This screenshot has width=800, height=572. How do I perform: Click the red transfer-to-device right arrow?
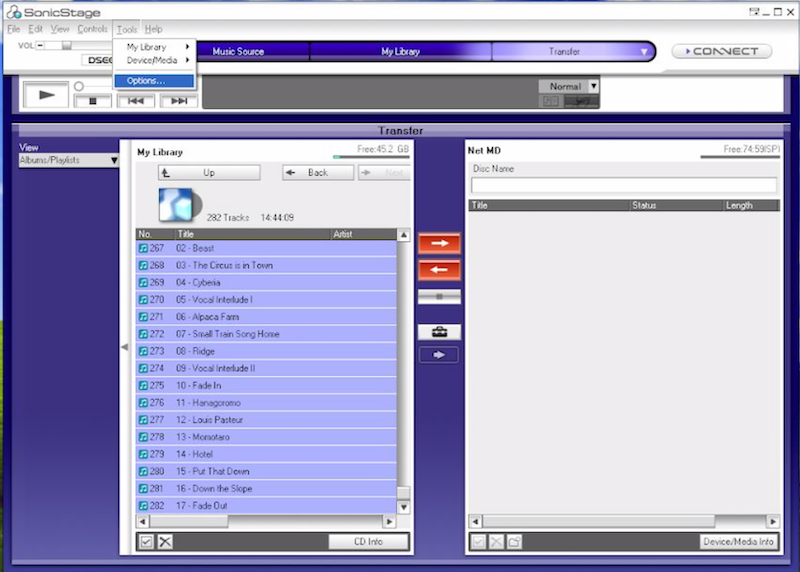[x=439, y=243]
